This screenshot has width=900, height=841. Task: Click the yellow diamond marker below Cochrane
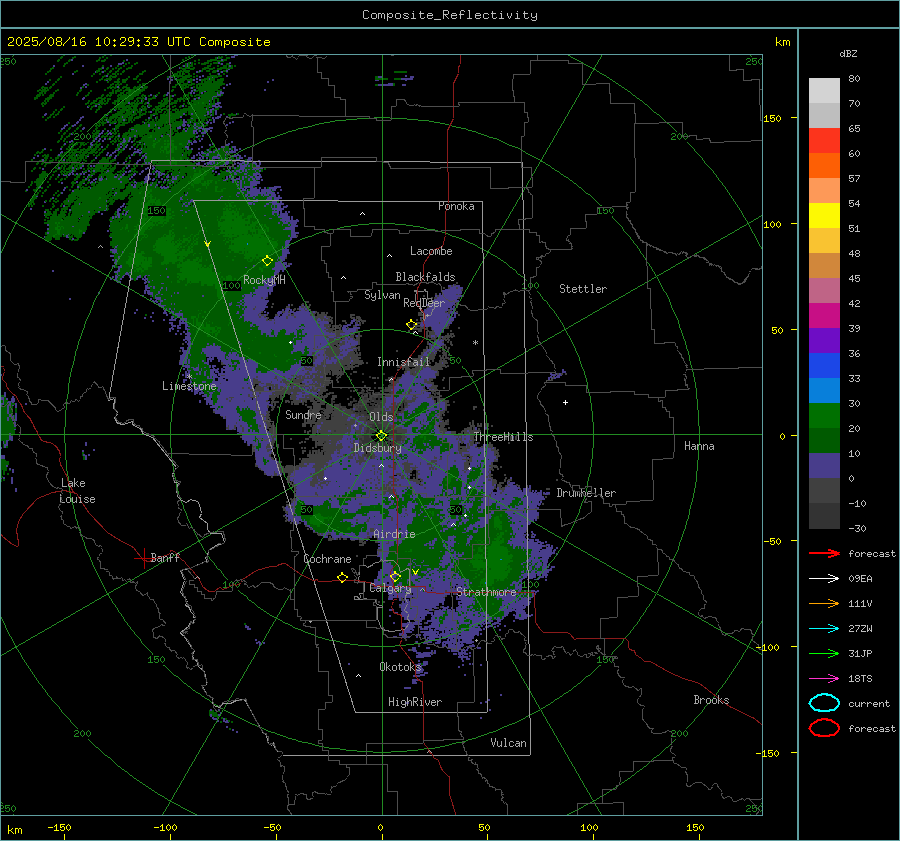(x=342, y=577)
